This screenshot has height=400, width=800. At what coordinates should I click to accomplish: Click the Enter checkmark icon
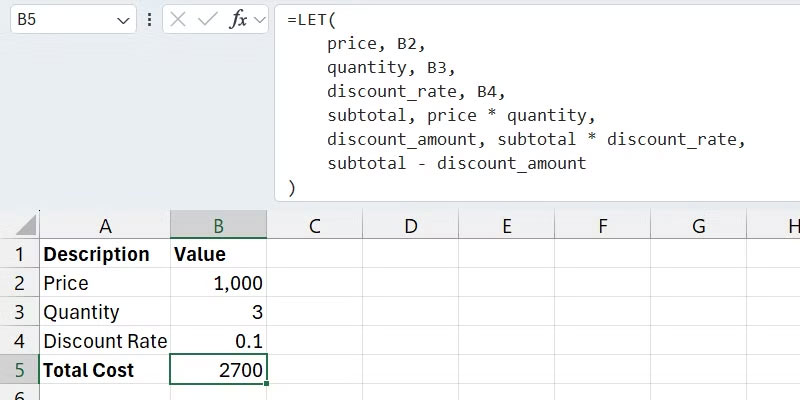207,19
